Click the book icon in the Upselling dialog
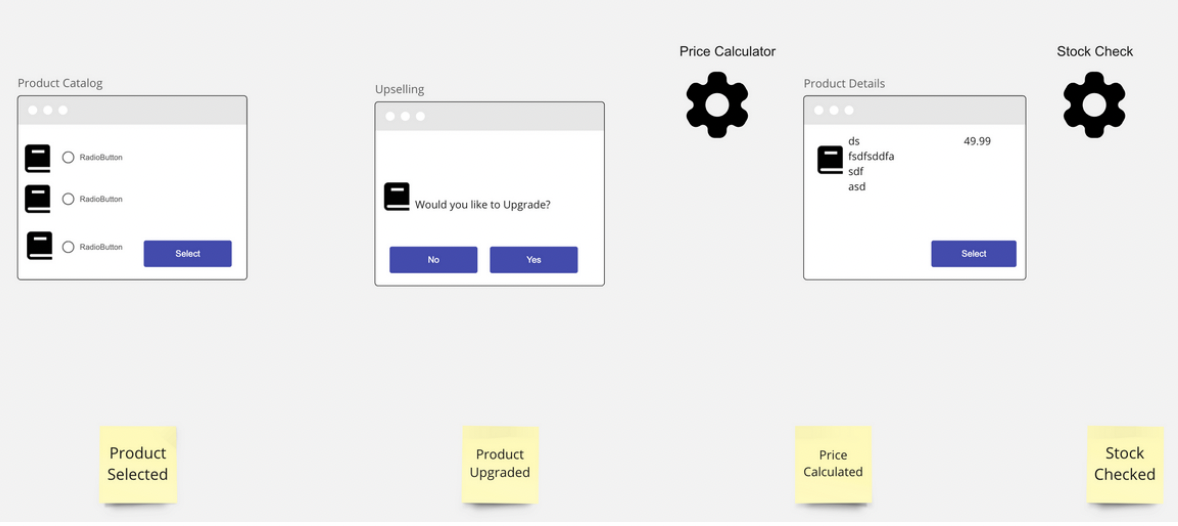 tap(397, 197)
